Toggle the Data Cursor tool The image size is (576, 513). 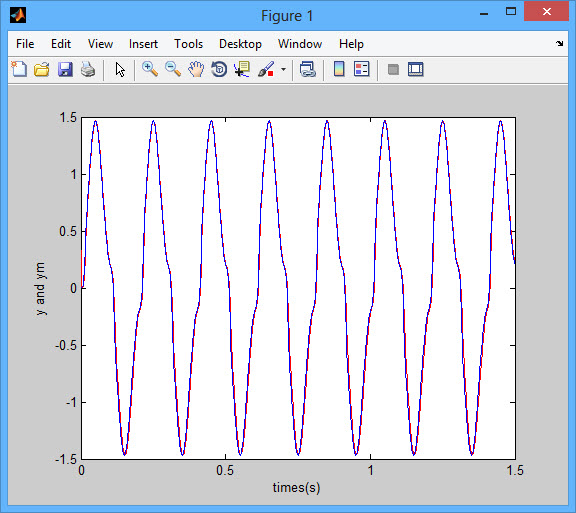[242, 69]
